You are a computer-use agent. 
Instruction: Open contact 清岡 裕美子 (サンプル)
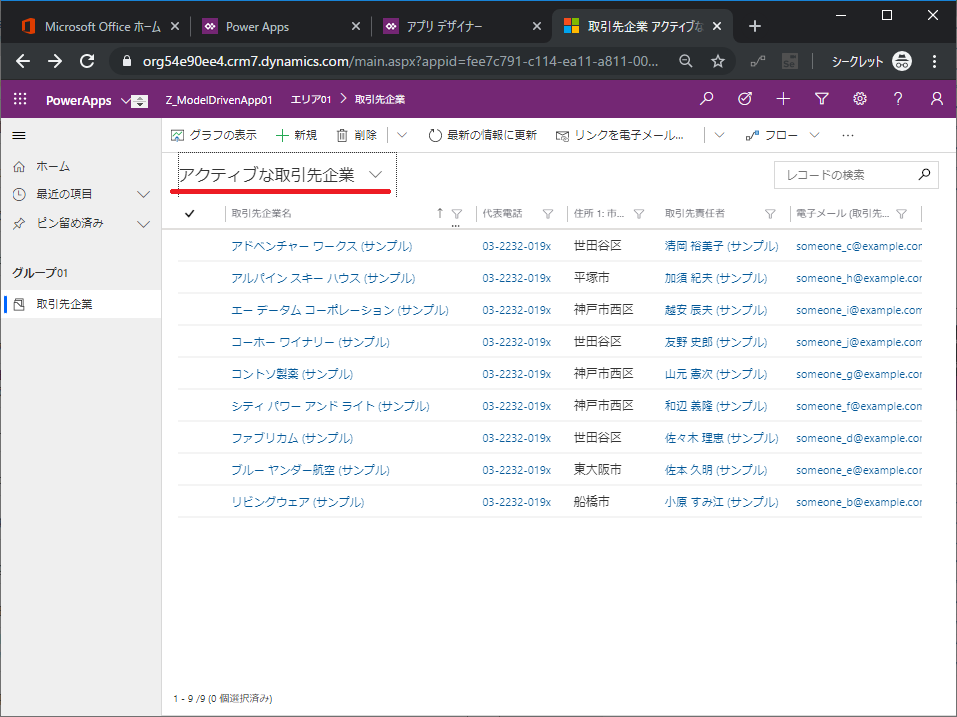[x=721, y=246]
